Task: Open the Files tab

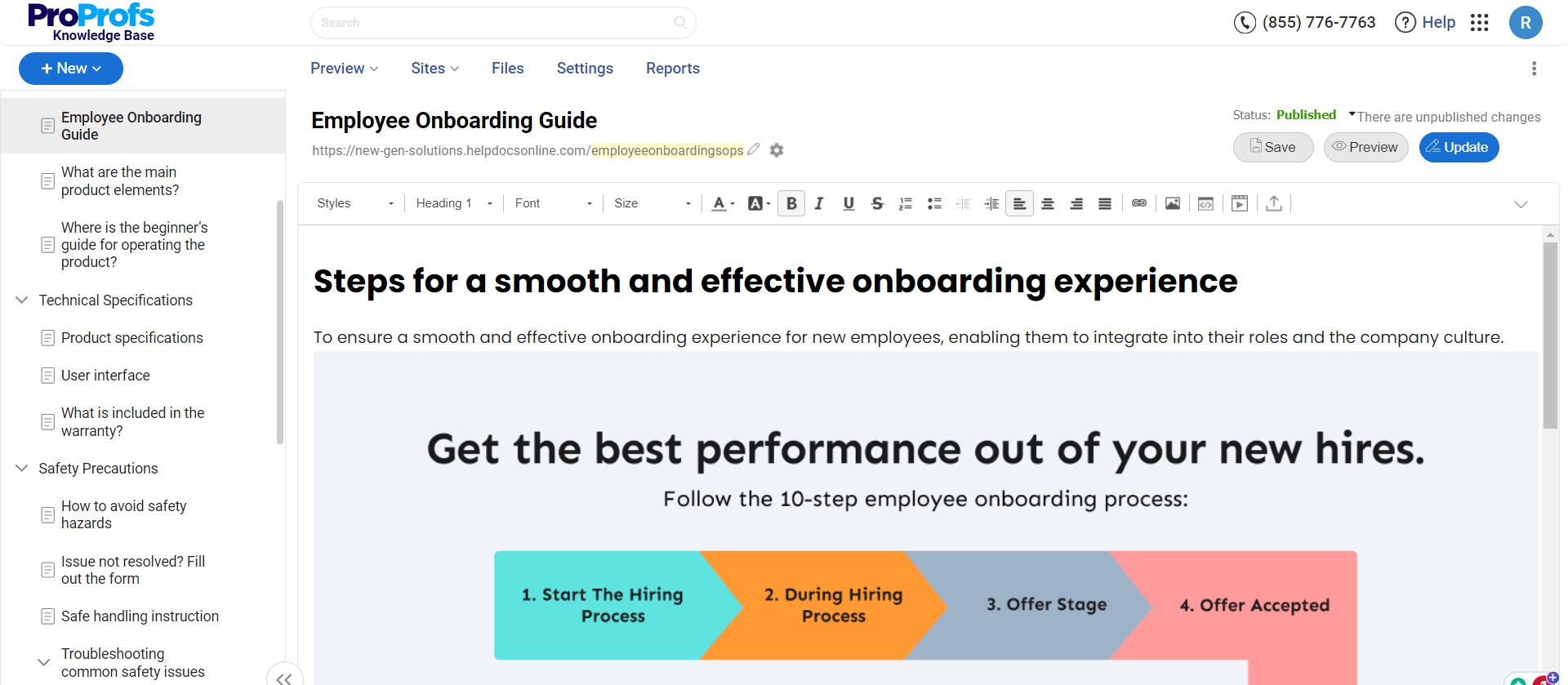Action: coord(507,69)
